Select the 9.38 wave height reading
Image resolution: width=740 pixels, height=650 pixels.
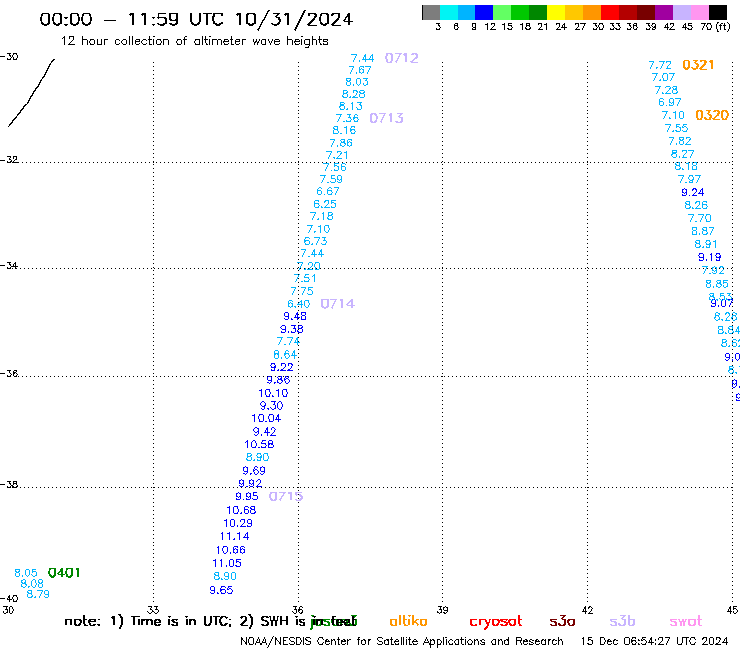292,329
